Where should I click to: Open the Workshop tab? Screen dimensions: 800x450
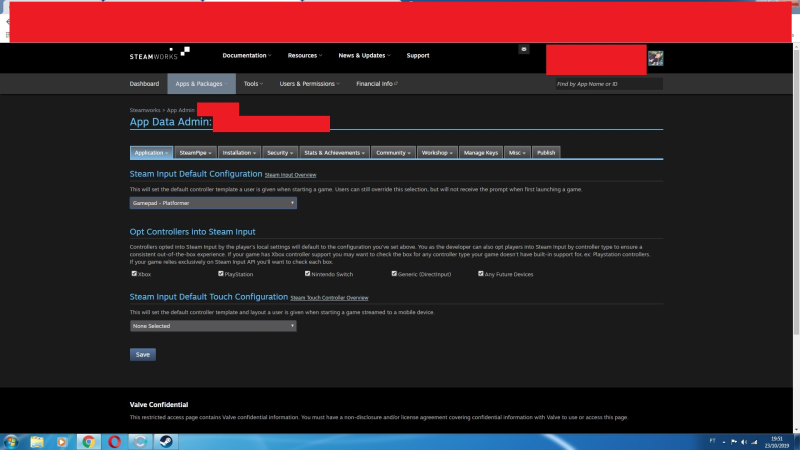tap(437, 153)
